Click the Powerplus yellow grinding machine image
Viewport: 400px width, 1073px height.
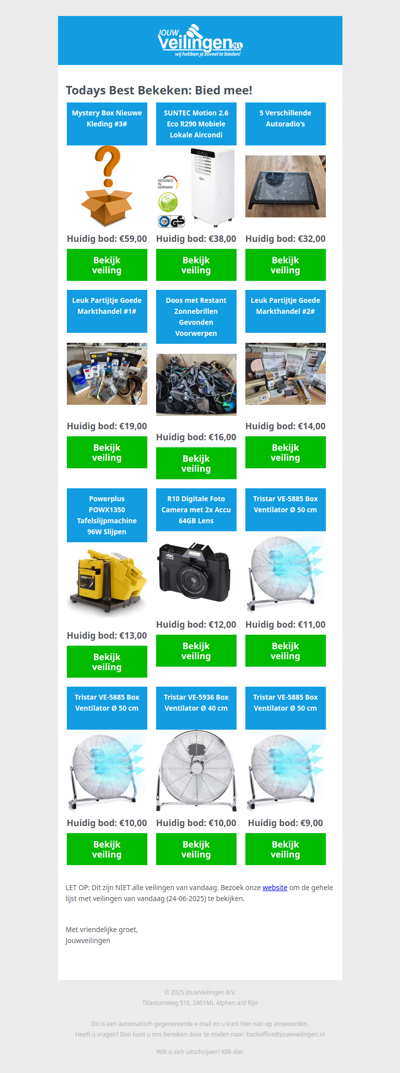click(107, 580)
